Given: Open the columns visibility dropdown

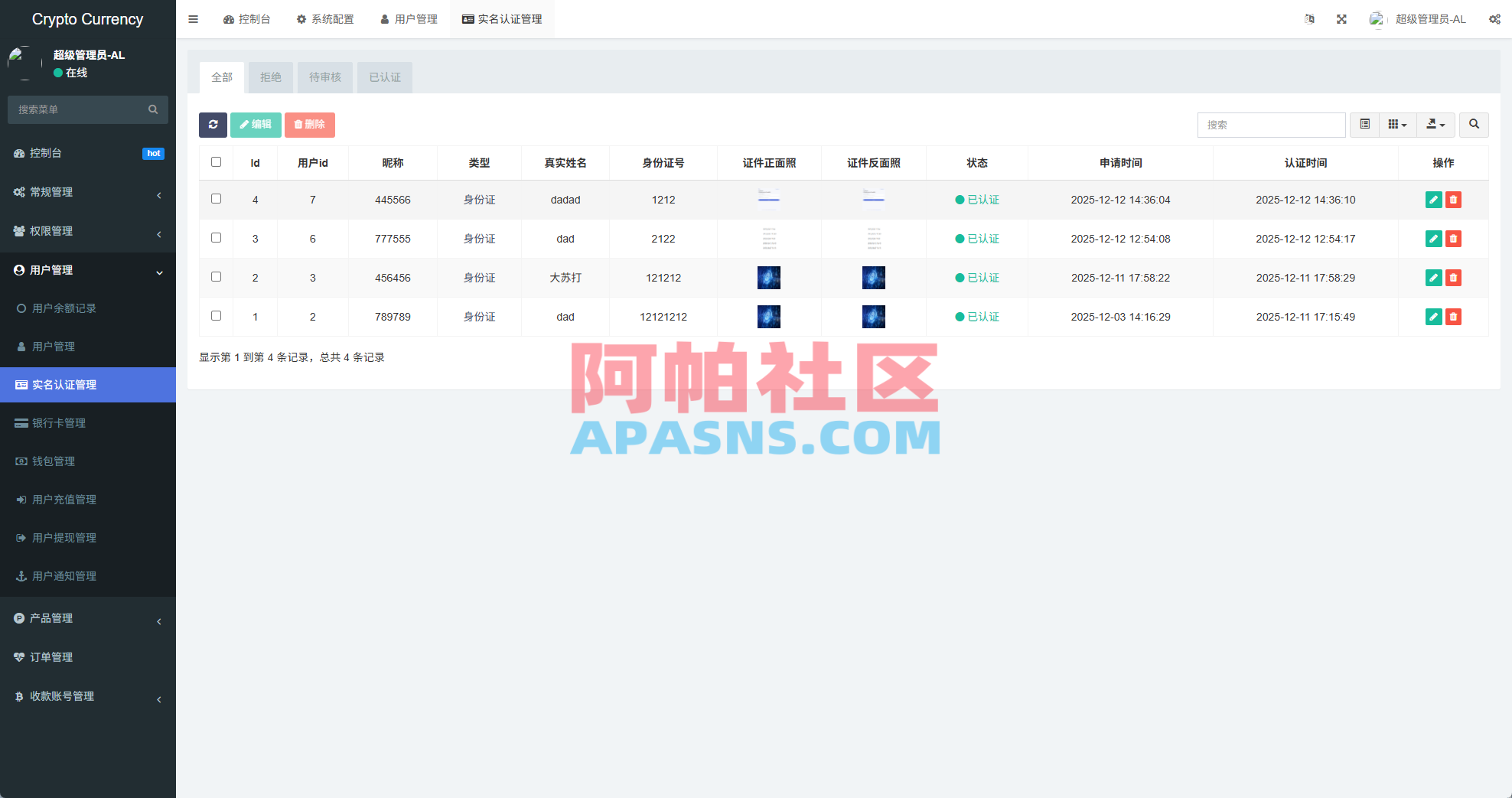Looking at the screenshot, I should [x=1398, y=125].
